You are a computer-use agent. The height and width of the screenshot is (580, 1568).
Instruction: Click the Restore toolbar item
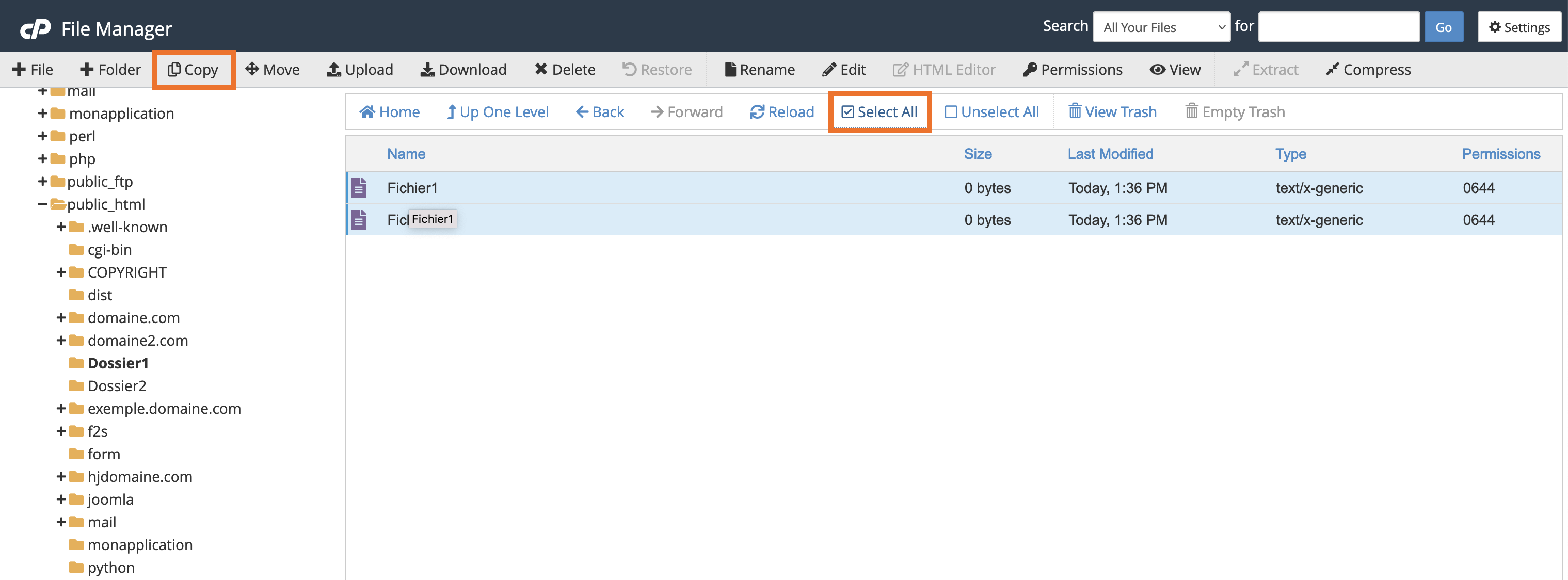(x=657, y=69)
